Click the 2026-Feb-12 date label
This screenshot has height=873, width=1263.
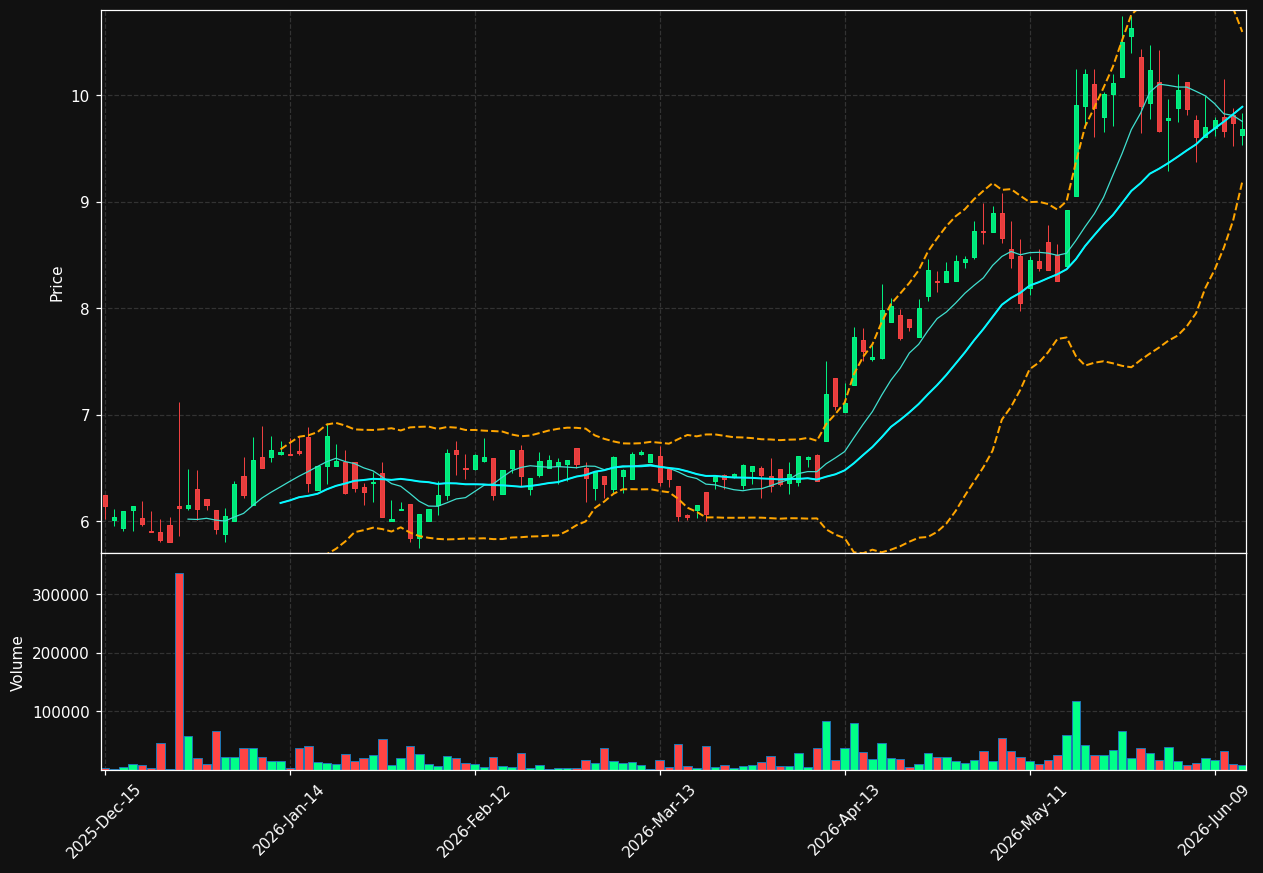point(473,821)
